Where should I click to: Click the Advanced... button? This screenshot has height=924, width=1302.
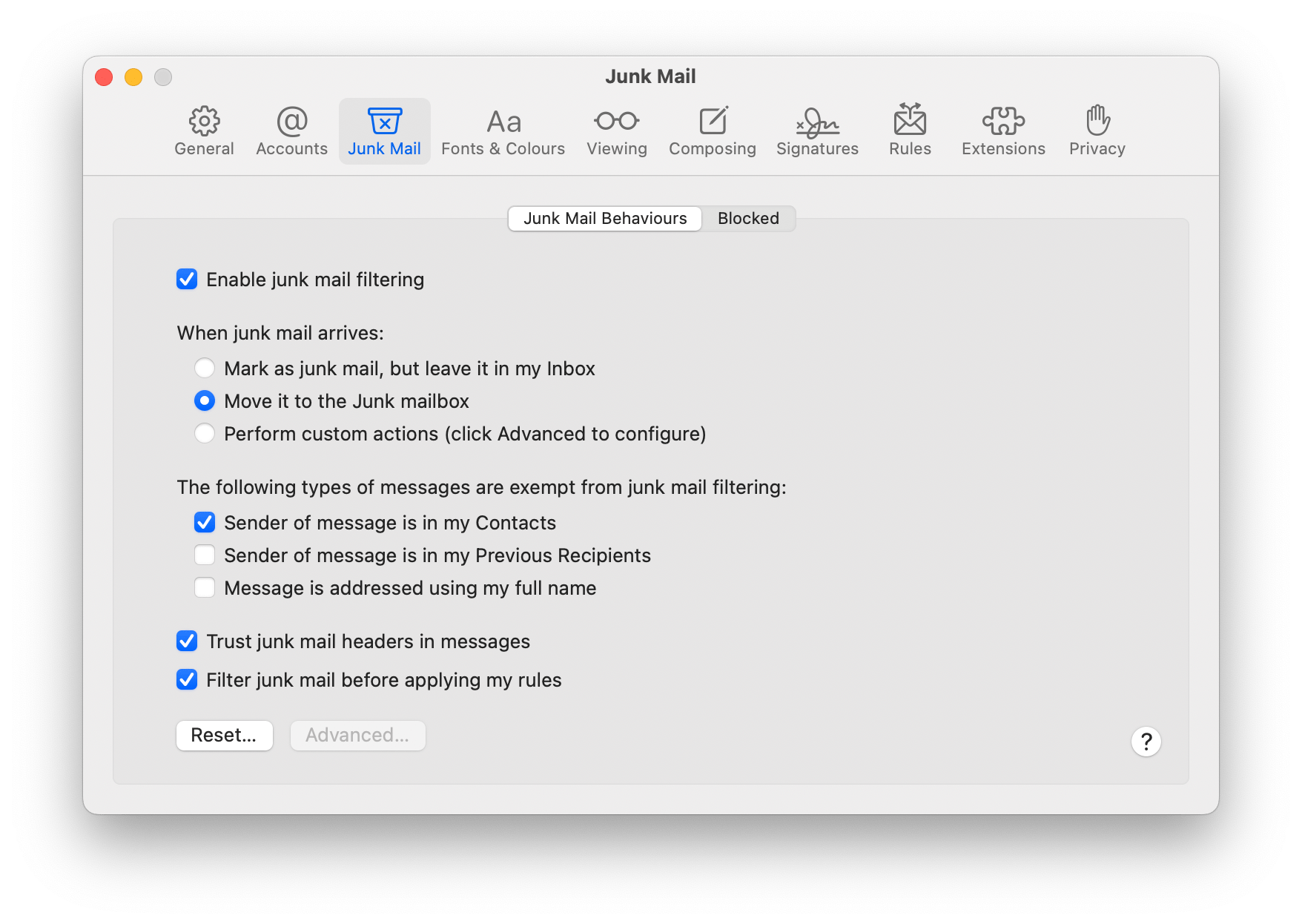click(357, 735)
